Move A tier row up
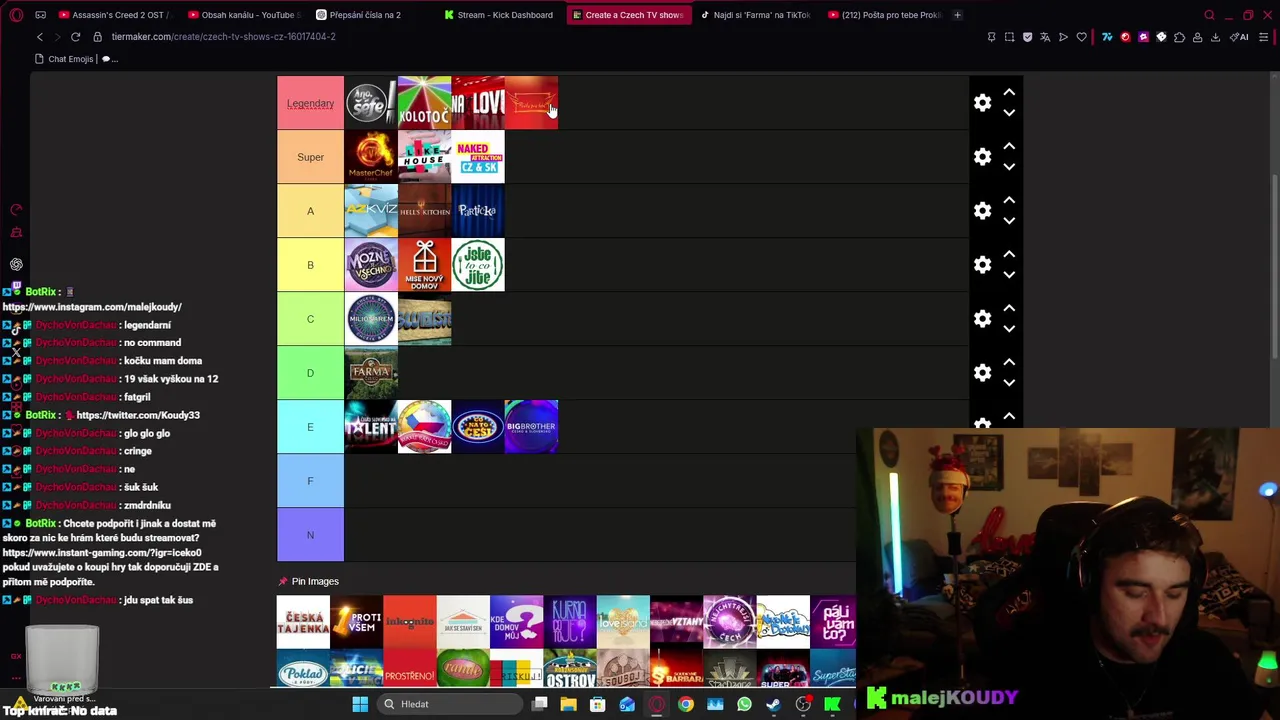This screenshot has width=1280, height=720. point(1009,200)
